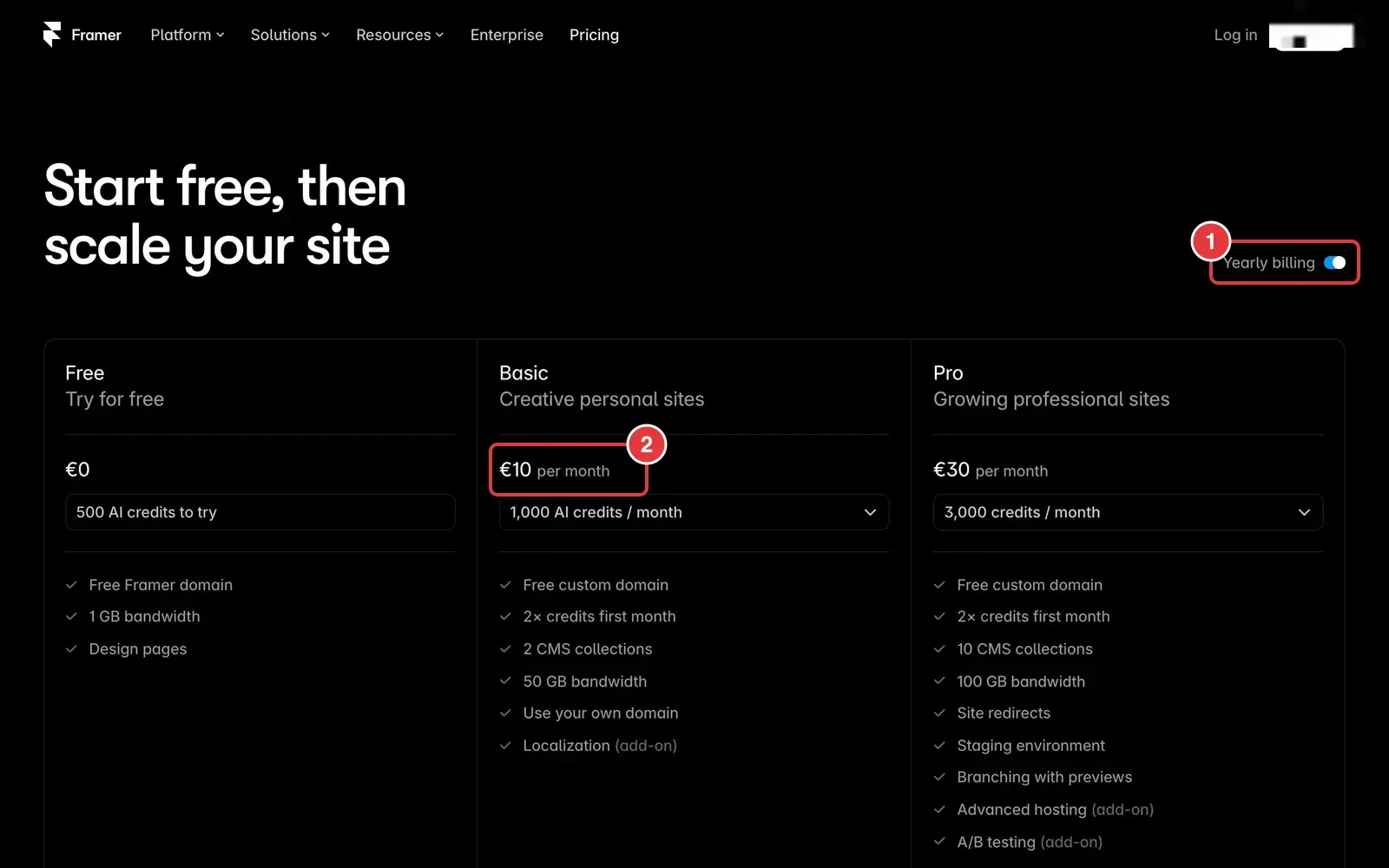
Task: Click chevron arrow in Pro credits dropdown
Action: click(1304, 512)
